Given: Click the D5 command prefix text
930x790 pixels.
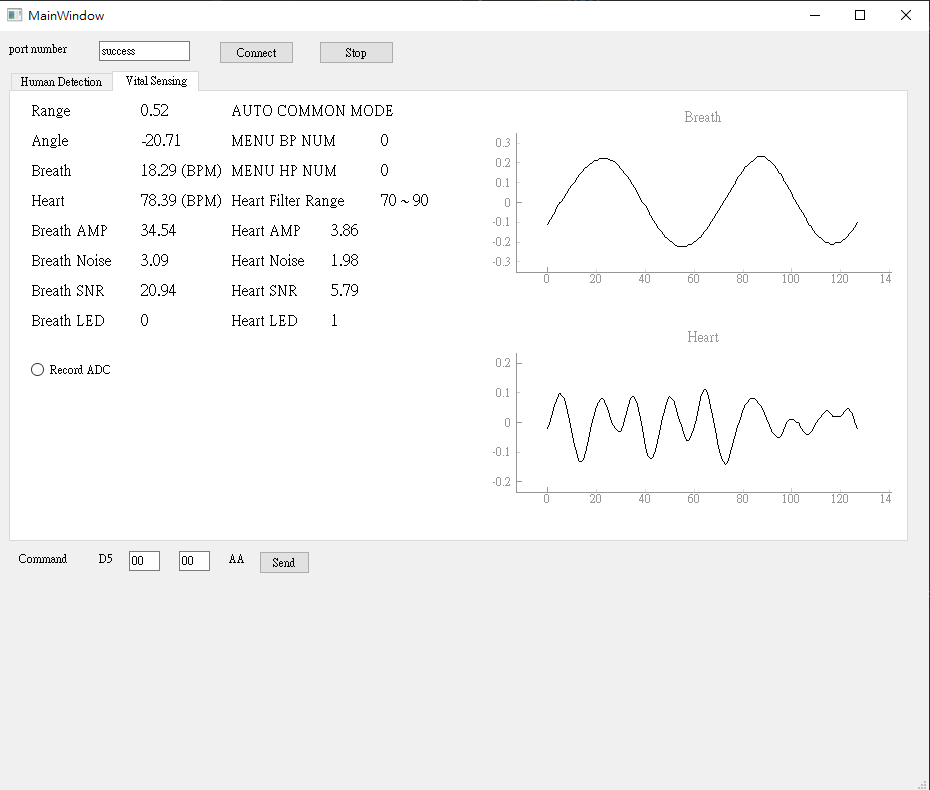Looking at the screenshot, I should coord(105,559).
